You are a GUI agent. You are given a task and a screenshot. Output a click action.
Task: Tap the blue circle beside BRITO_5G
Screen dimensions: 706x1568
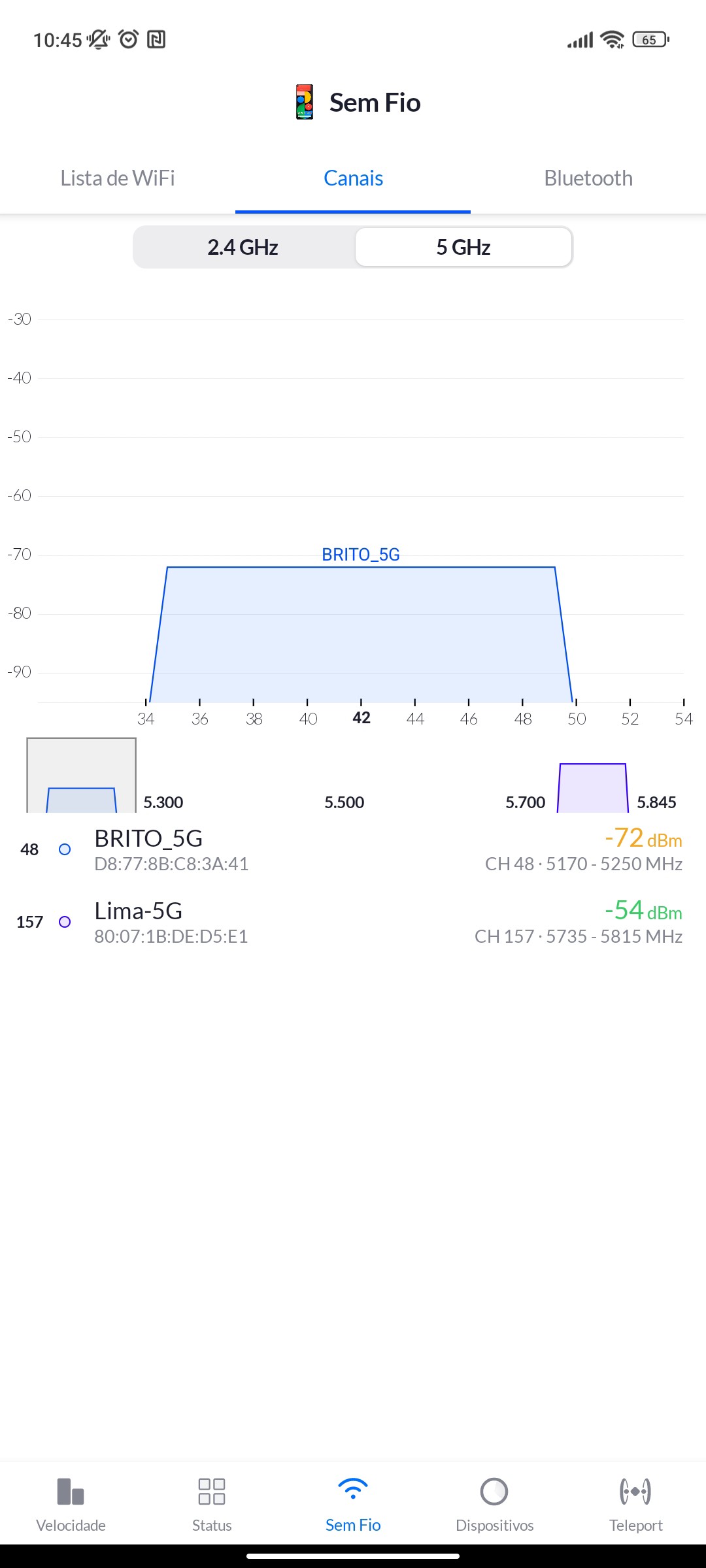(x=65, y=849)
